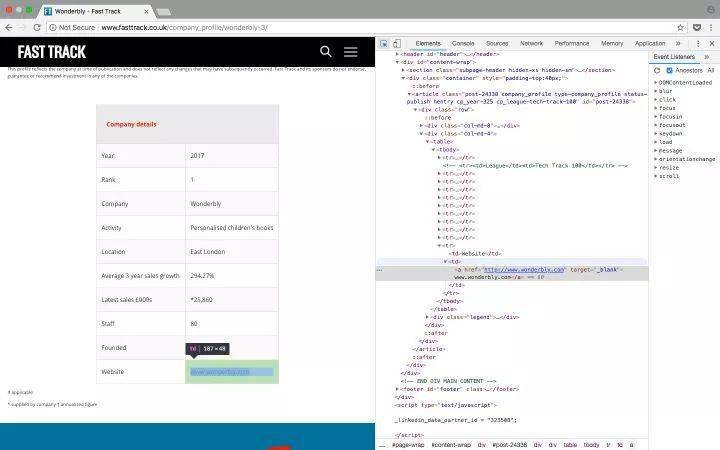Expand the click event listener
720x450 pixels.
tap(656, 100)
